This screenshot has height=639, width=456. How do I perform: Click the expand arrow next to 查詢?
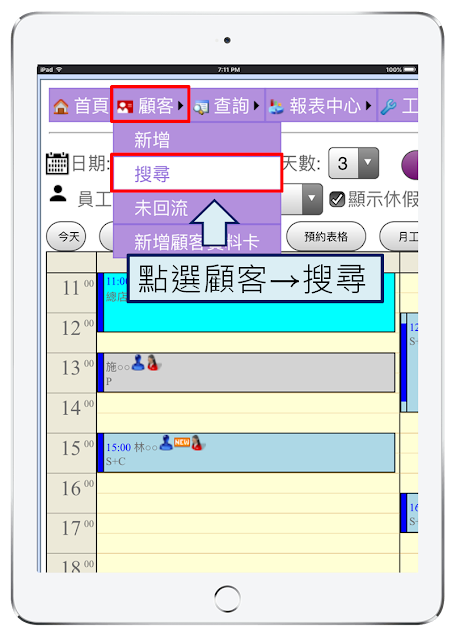coord(256,106)
